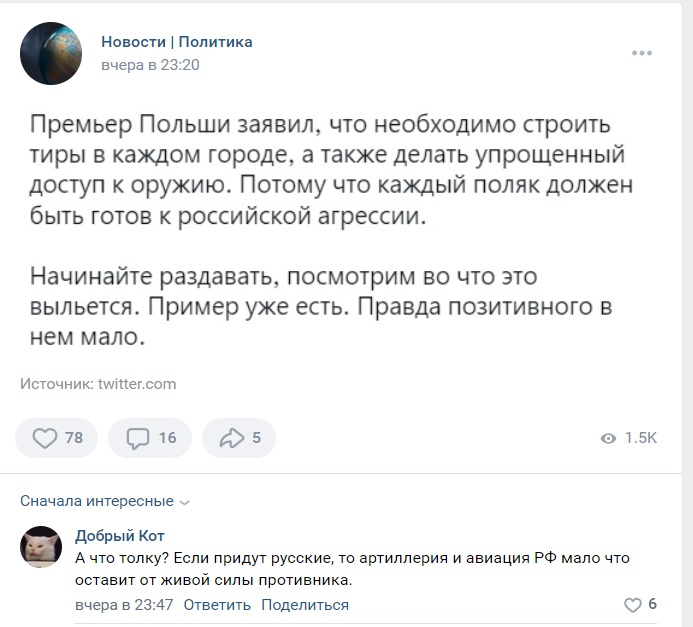Like the post with the heart icon
Image resolution: width=693 pixels, height=627 pixels.
point(45,438)
